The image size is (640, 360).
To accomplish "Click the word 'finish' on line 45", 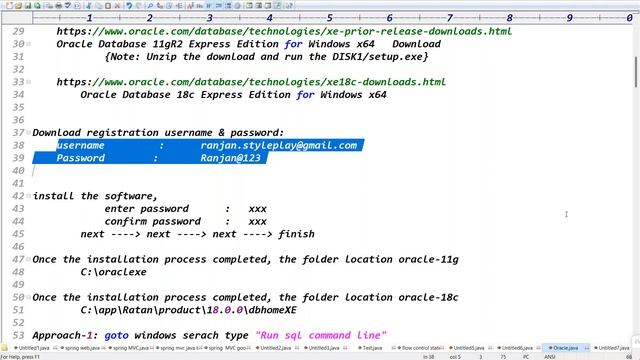I will tap(296, 234).
